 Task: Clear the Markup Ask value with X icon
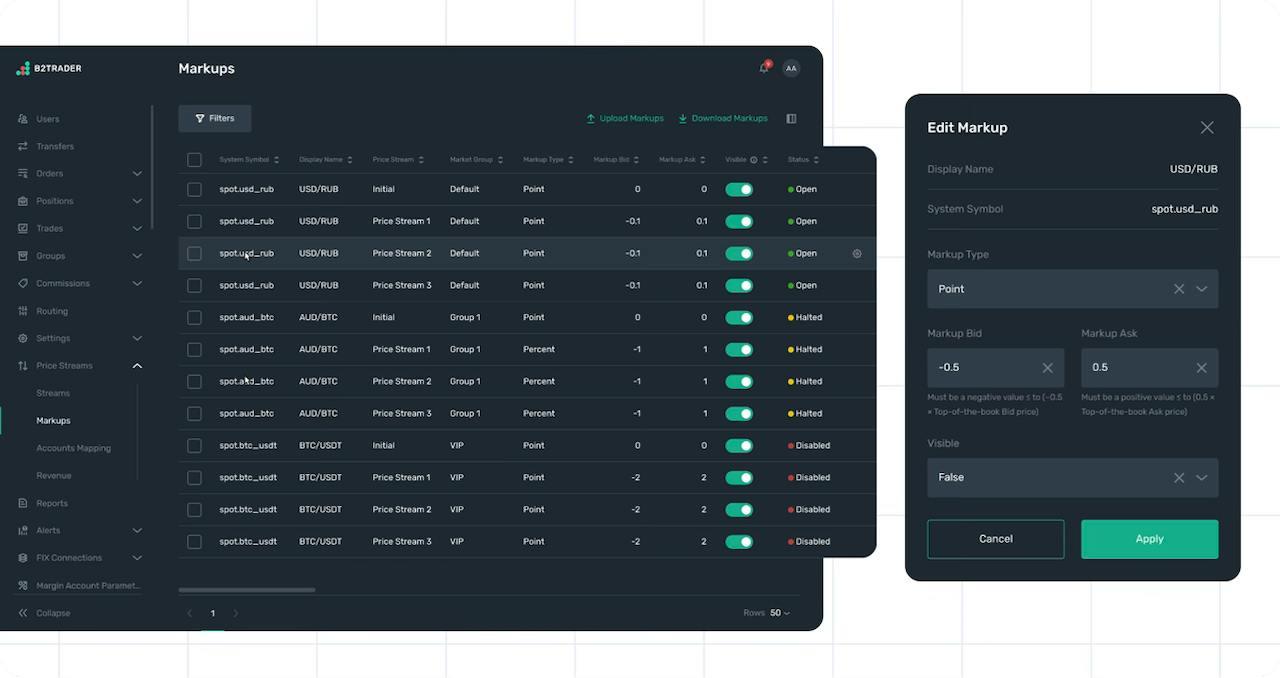click(1201, 368)
